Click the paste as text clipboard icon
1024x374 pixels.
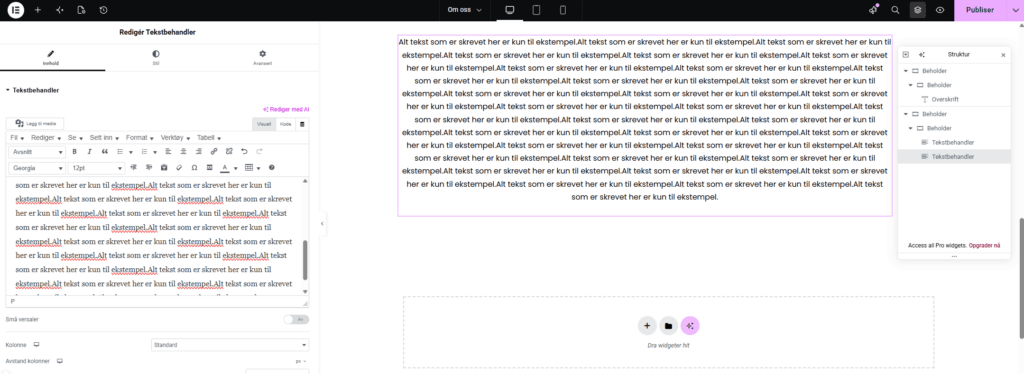point(164,168)
